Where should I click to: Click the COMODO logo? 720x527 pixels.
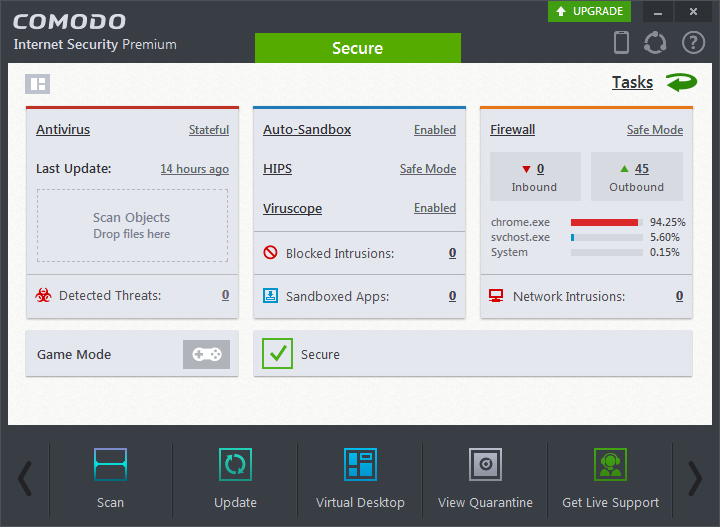point(69,22)
